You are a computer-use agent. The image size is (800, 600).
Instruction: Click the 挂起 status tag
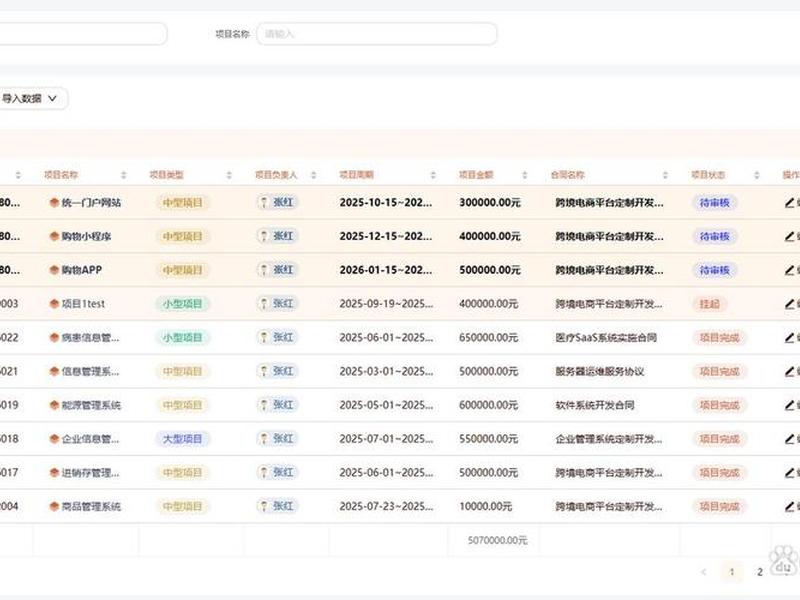point(709,304)
